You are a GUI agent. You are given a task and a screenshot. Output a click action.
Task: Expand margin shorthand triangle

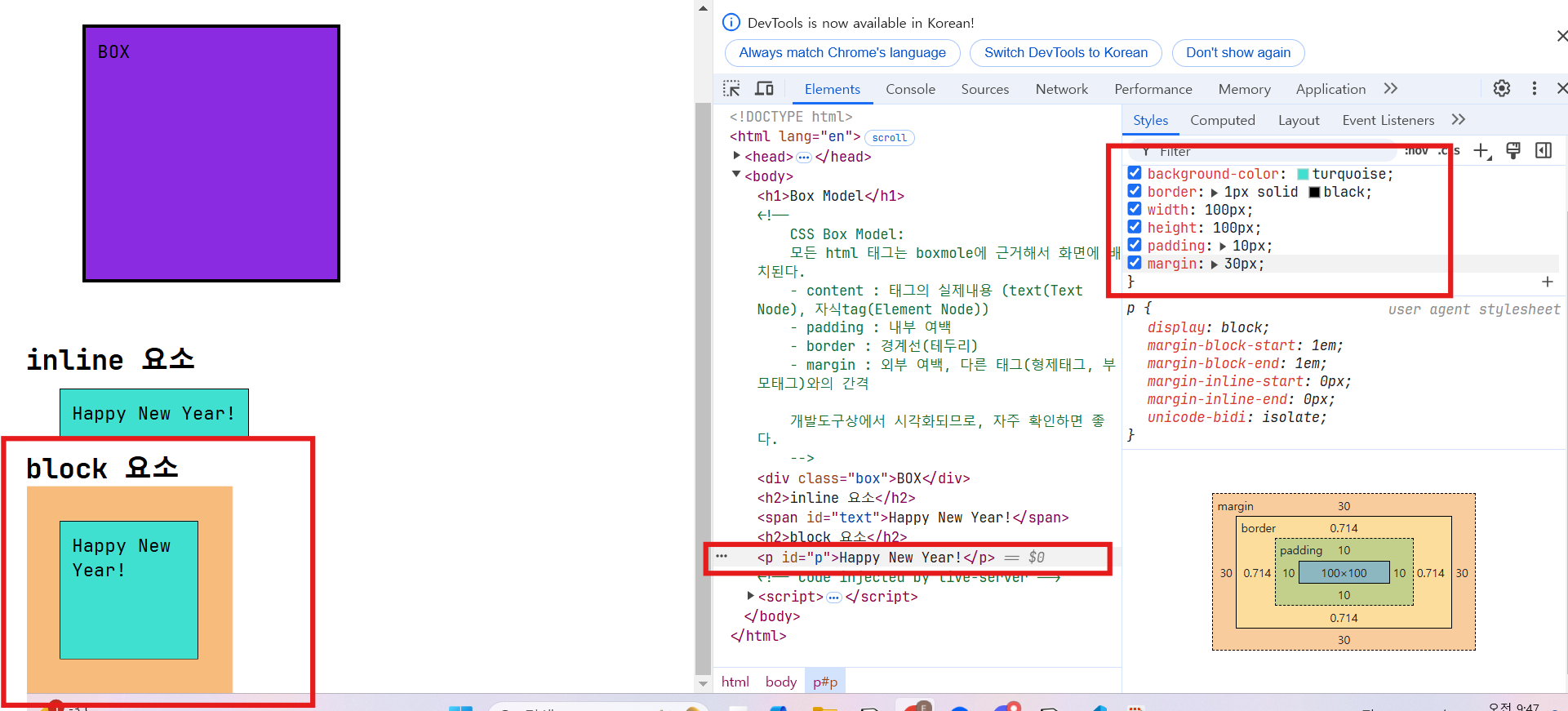coord(1215,264)
